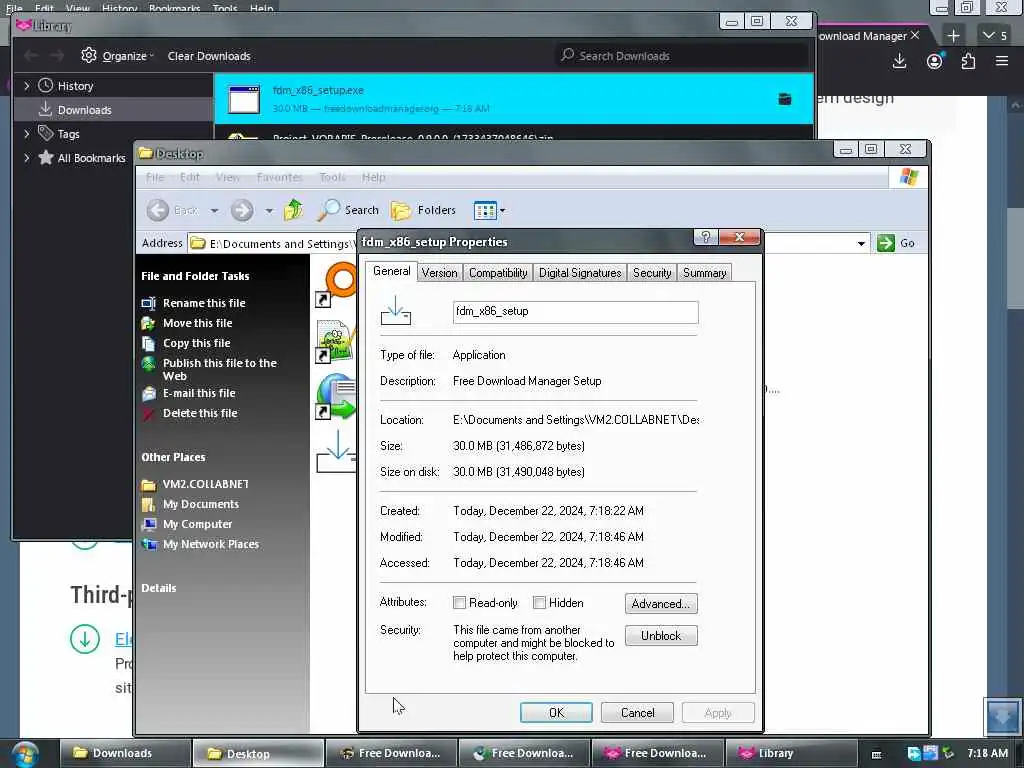Expand the Tags tree item in Library
1024x768 pixels.
[x=27, y=134]
